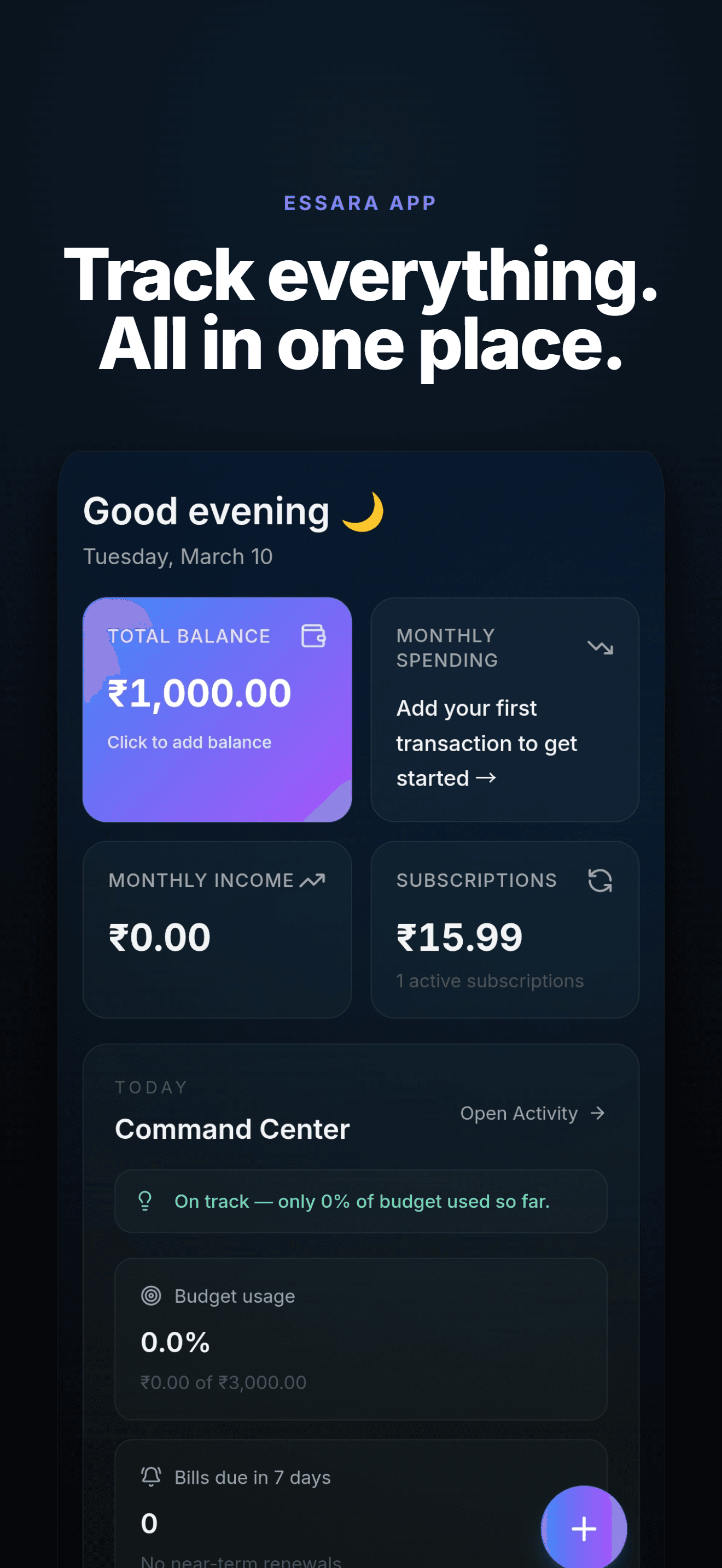Click the downward trend icon on Monthly Spending

[599, 648]
